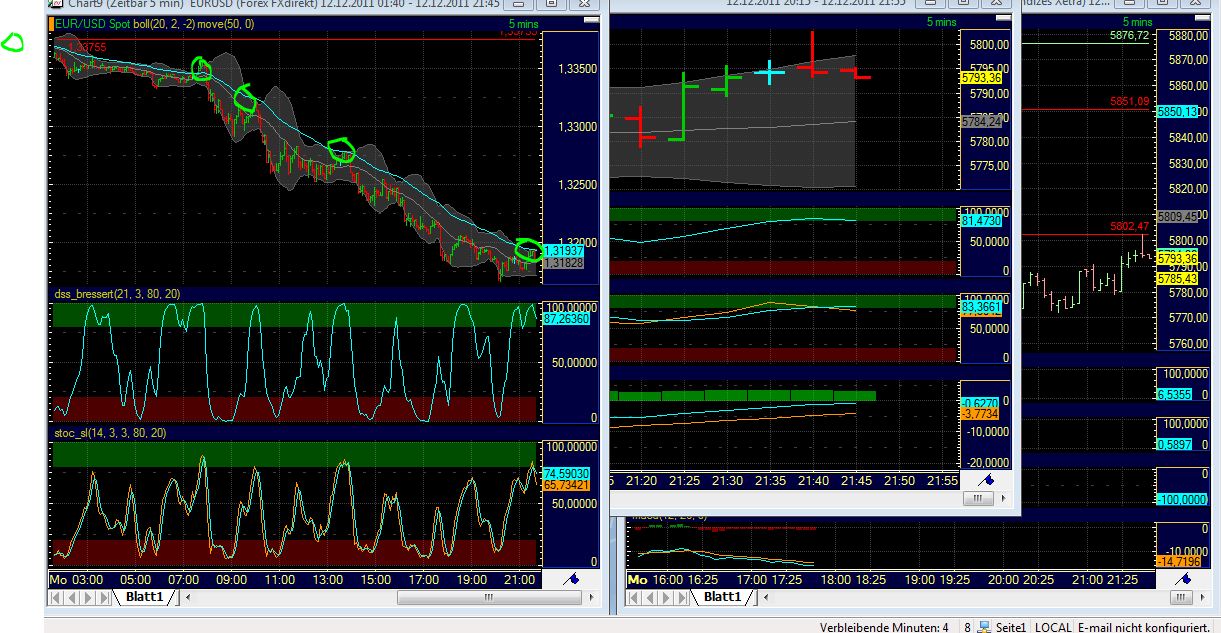Image resolution: width=1221 pixels, height=633 pixels.
Task: Click white box in right Xetra chart header
Action: click(x=1201, y=18)
